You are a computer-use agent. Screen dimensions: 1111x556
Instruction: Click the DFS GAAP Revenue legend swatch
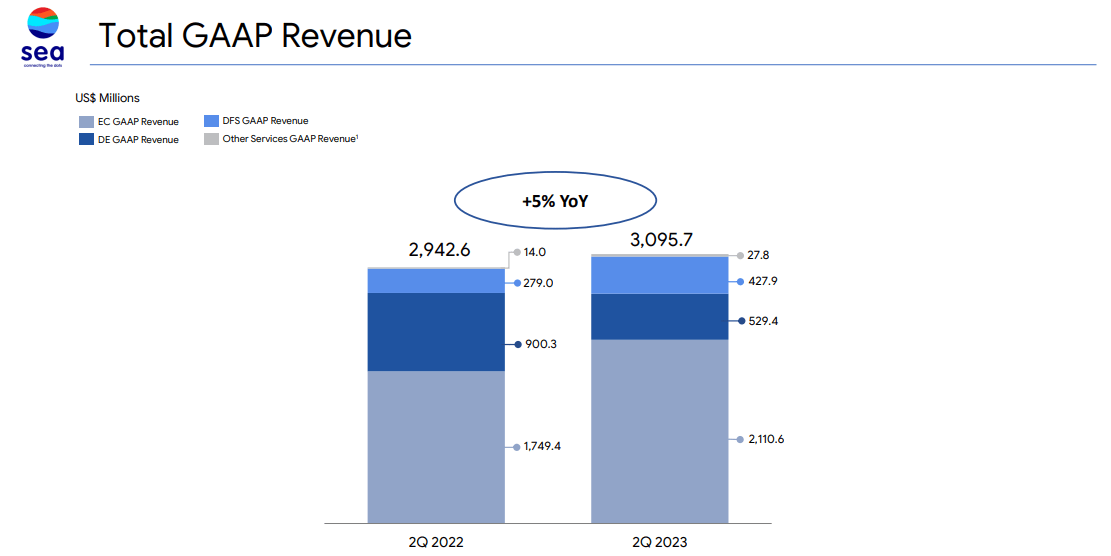pos(211,121)
